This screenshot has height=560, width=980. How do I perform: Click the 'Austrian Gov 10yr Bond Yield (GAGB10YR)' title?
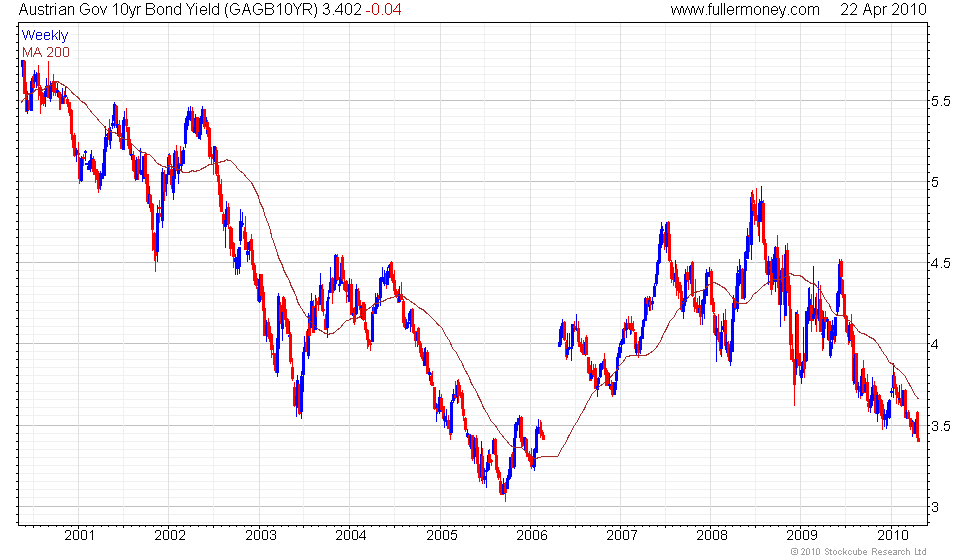coord(168,10)
